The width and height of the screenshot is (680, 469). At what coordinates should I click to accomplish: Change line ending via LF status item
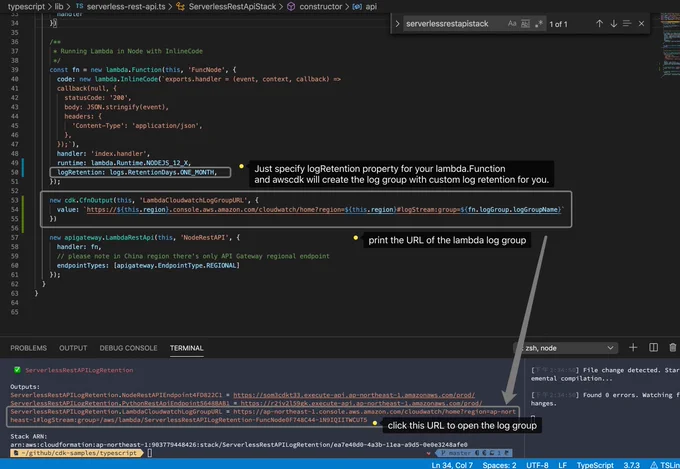tap(562, 465)
